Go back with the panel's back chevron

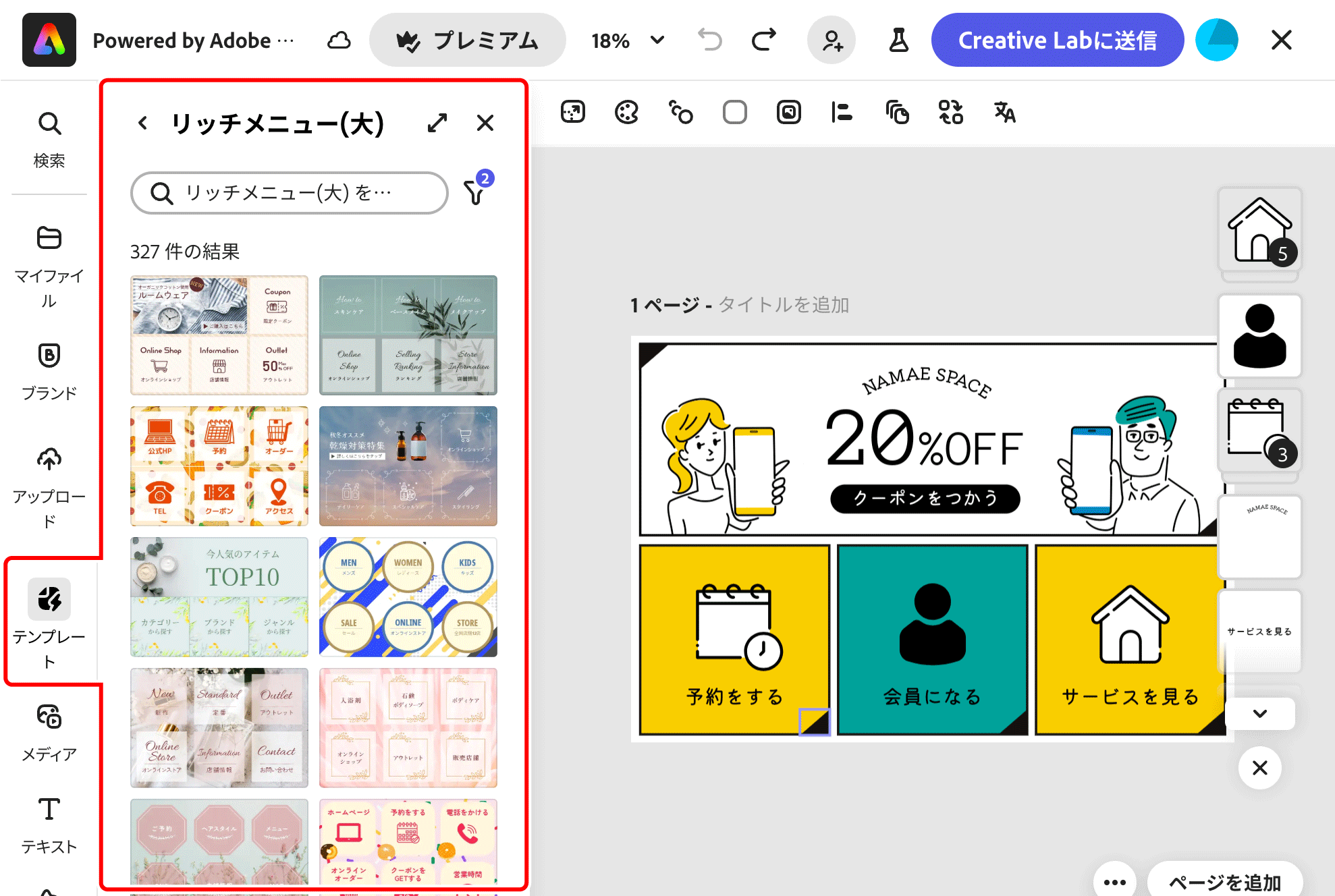tap(142, 123)
